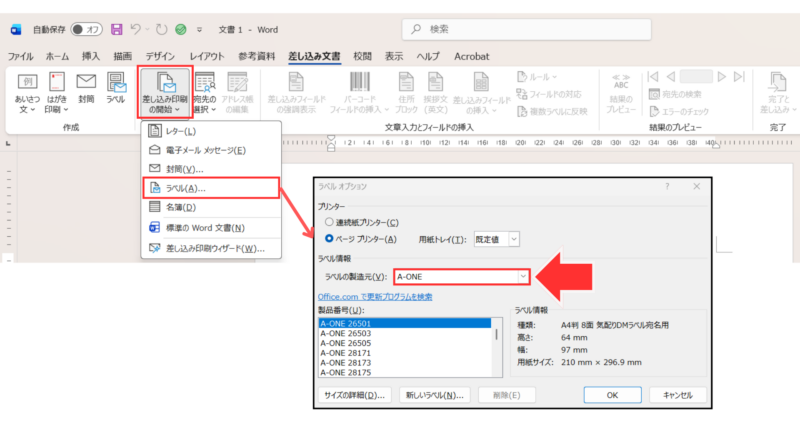Expand the ラベルの製造元 A-ONE dropdown
The width and height of the screenshot is (800, 425).
[521, 276]
